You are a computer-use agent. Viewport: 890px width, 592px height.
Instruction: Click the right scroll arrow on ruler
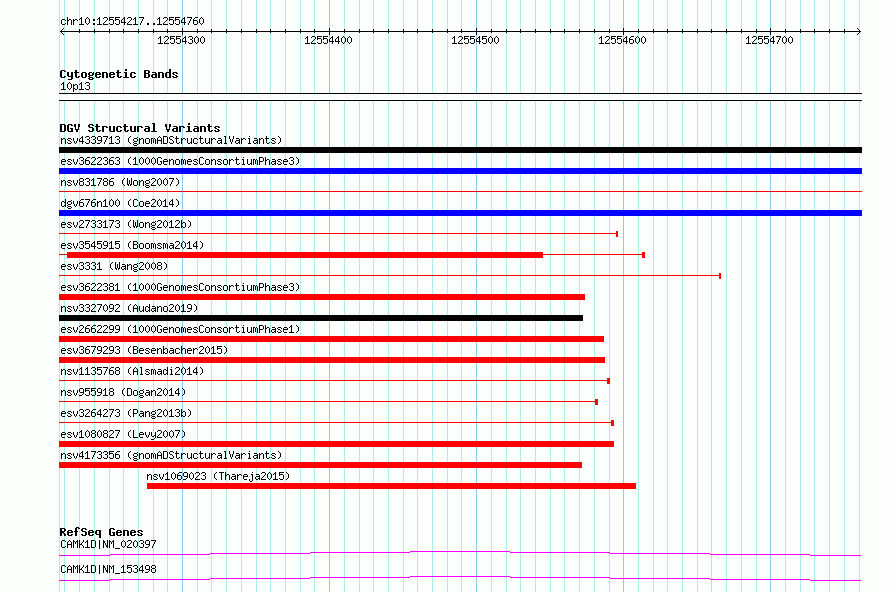(x=858, y=31)
